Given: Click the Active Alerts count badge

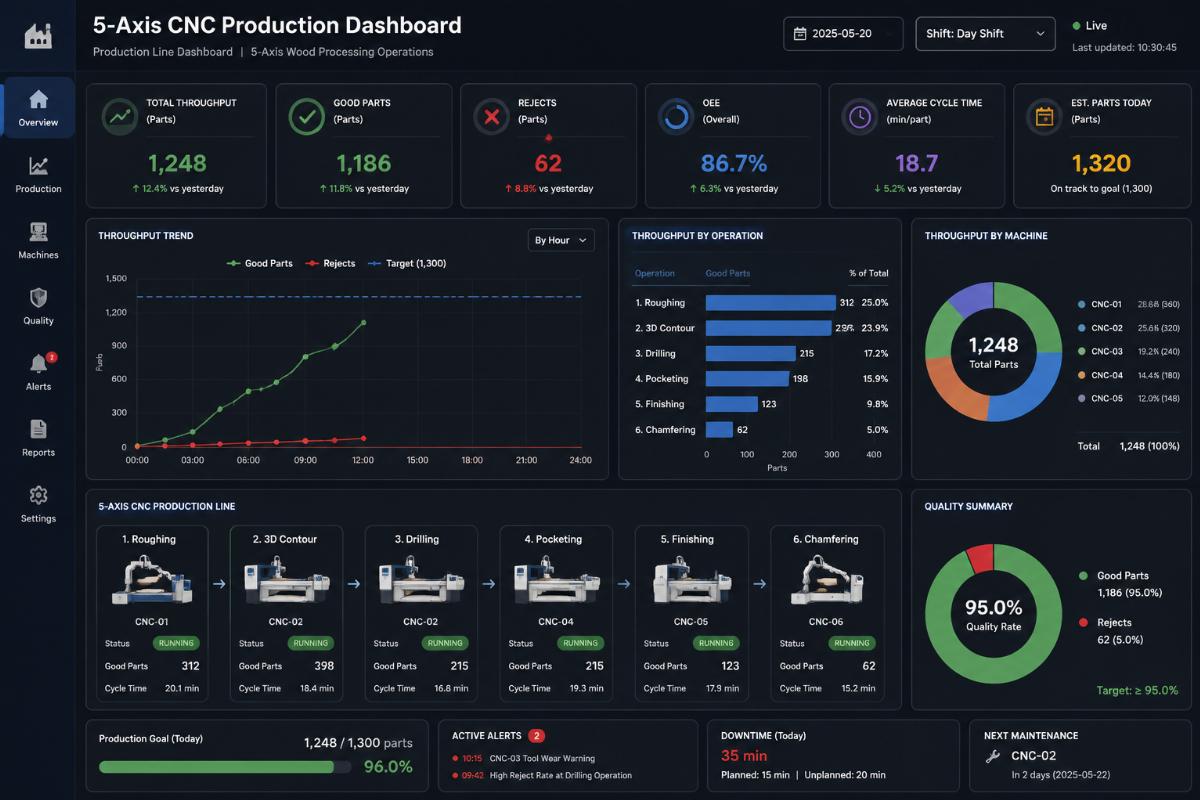Looking at the screenshot, I should point(536,736).
